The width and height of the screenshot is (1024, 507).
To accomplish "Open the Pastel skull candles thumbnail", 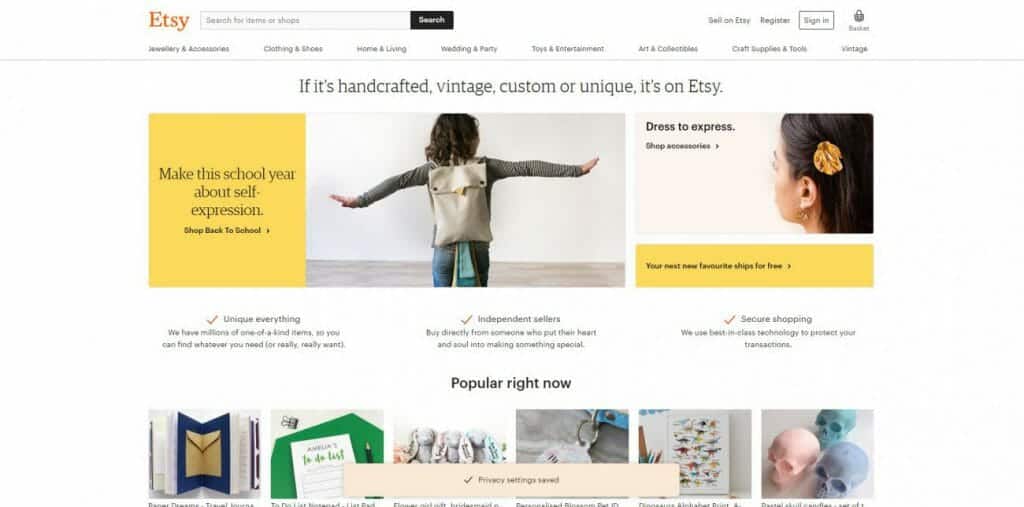I will [x=818, y=454].
